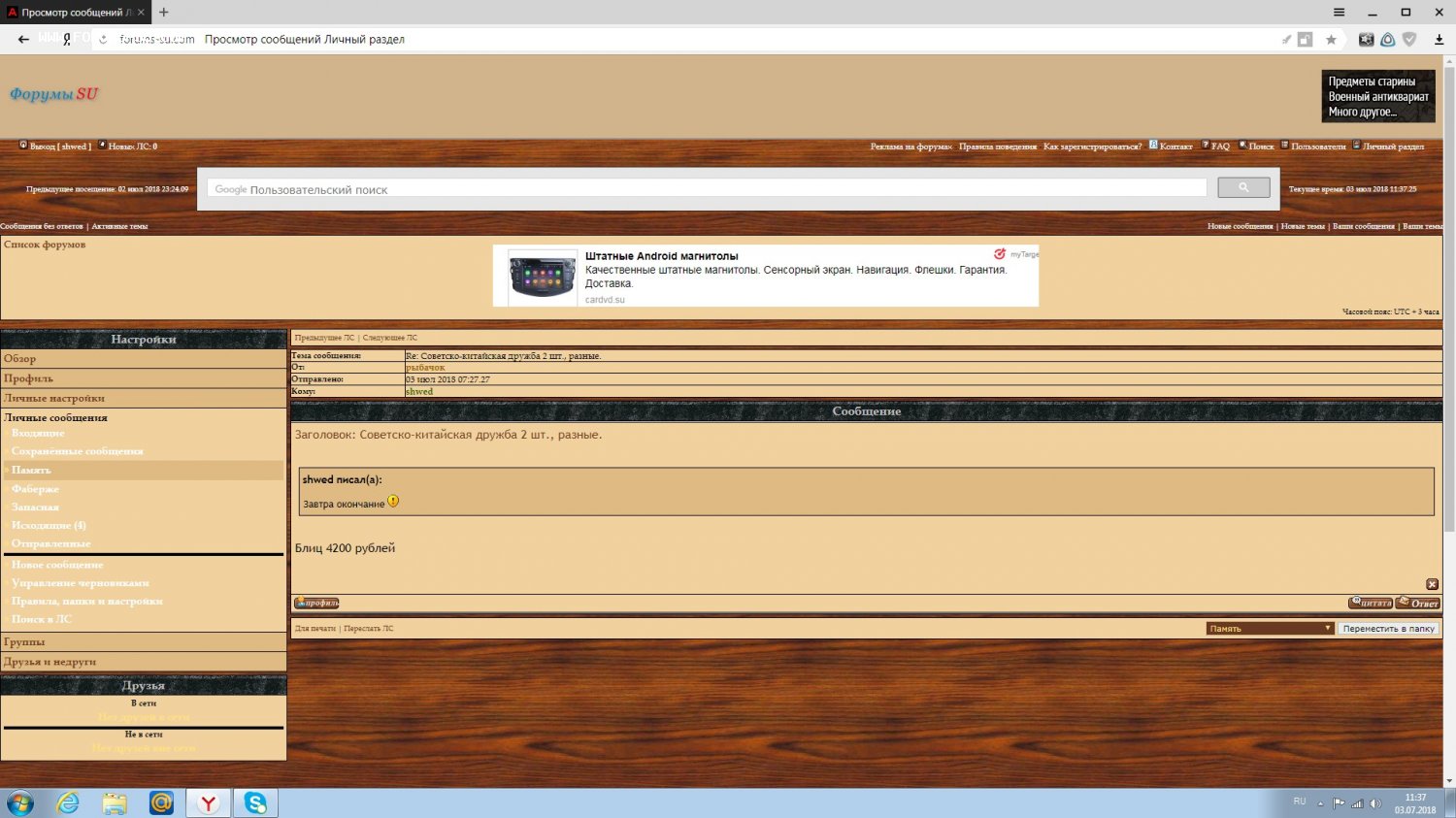Go back using the browser back arrow
Viewport: 1456px width, 818px height.
click(23, 40)
